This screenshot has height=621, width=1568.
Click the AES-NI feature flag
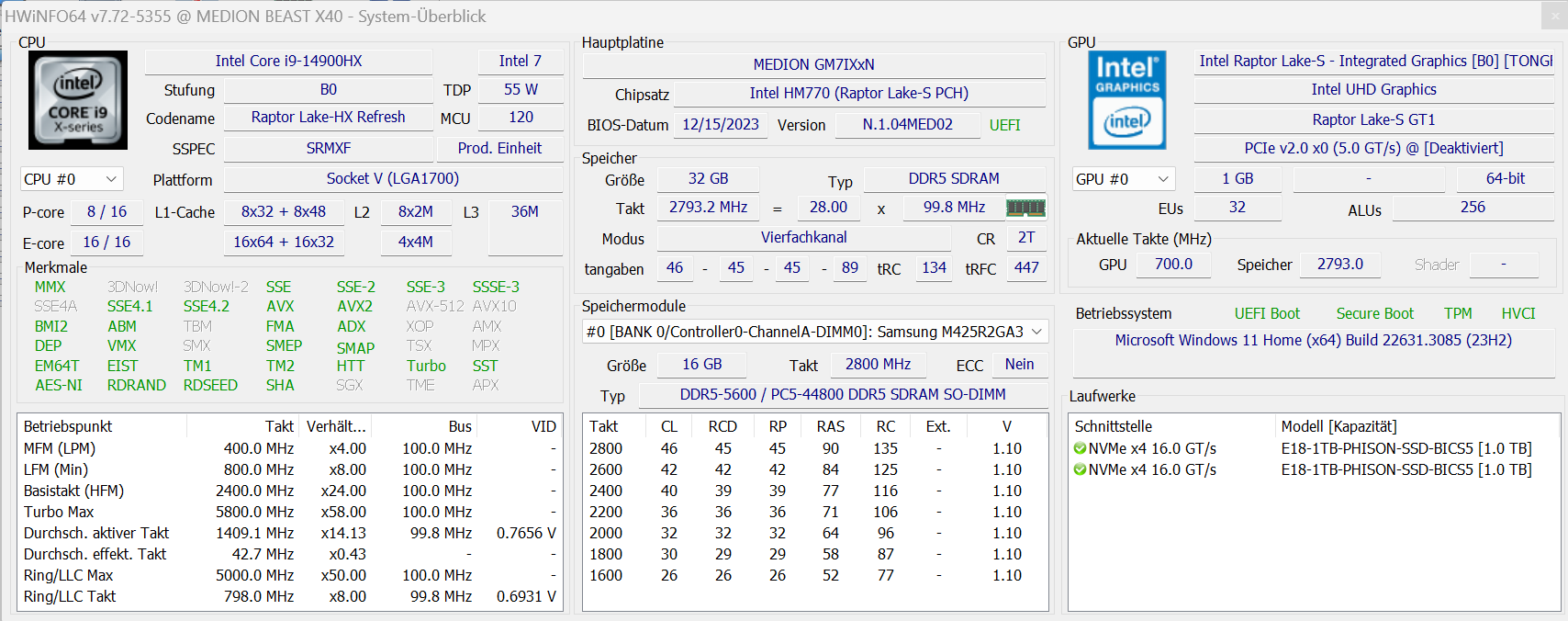click(59, 385)
